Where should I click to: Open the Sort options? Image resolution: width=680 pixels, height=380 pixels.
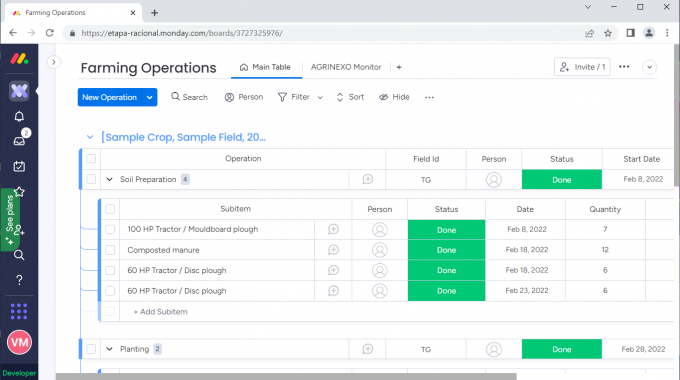[350, 97]
